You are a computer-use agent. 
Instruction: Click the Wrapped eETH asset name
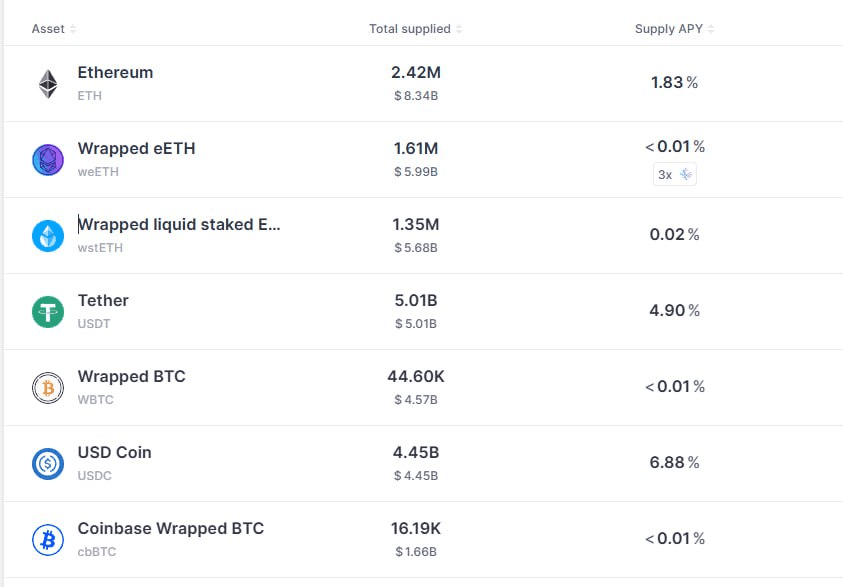pyautogui.click(x=137, y=149)
